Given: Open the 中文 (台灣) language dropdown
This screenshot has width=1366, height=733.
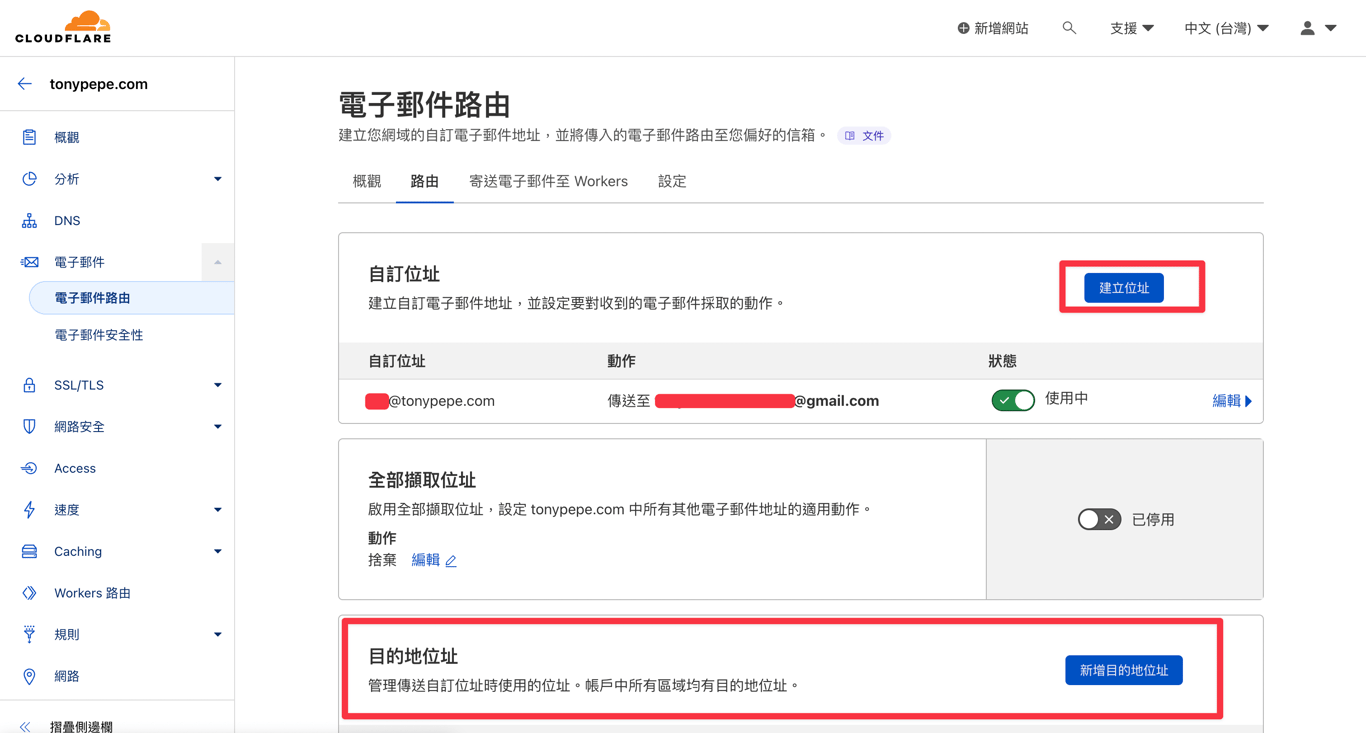Looking at the screenshot, I should pyautogui.click(x=1226, y=28).
